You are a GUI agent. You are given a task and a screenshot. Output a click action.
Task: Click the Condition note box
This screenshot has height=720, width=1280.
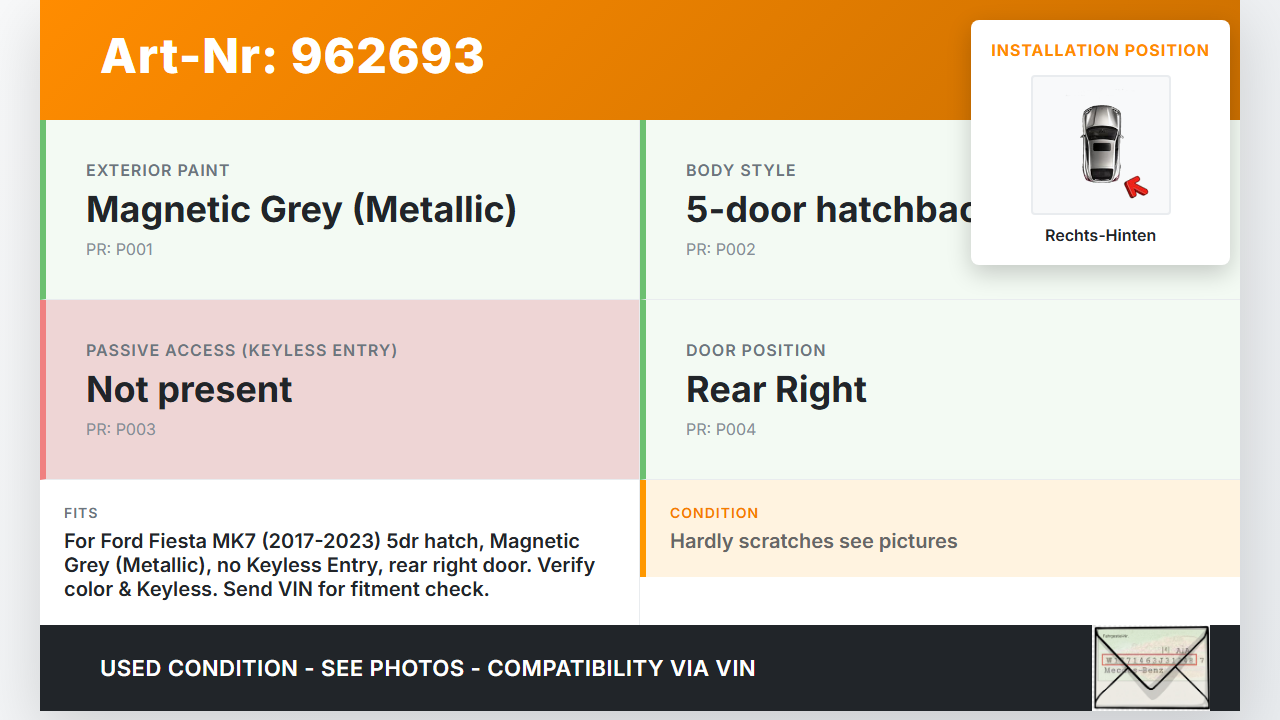point(940,528)
